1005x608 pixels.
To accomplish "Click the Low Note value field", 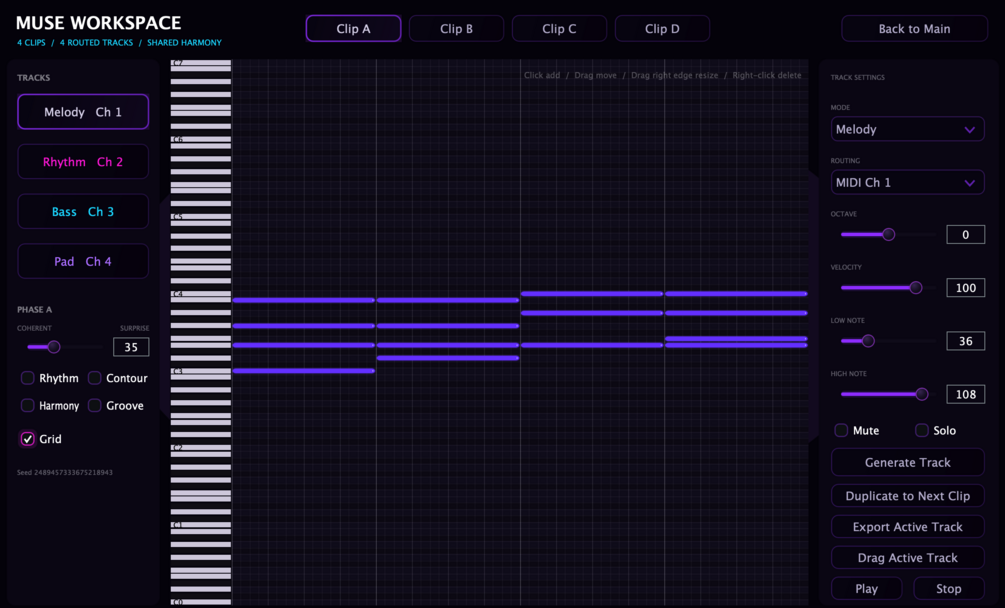I will pyautogui.click(x=965, y=341).
